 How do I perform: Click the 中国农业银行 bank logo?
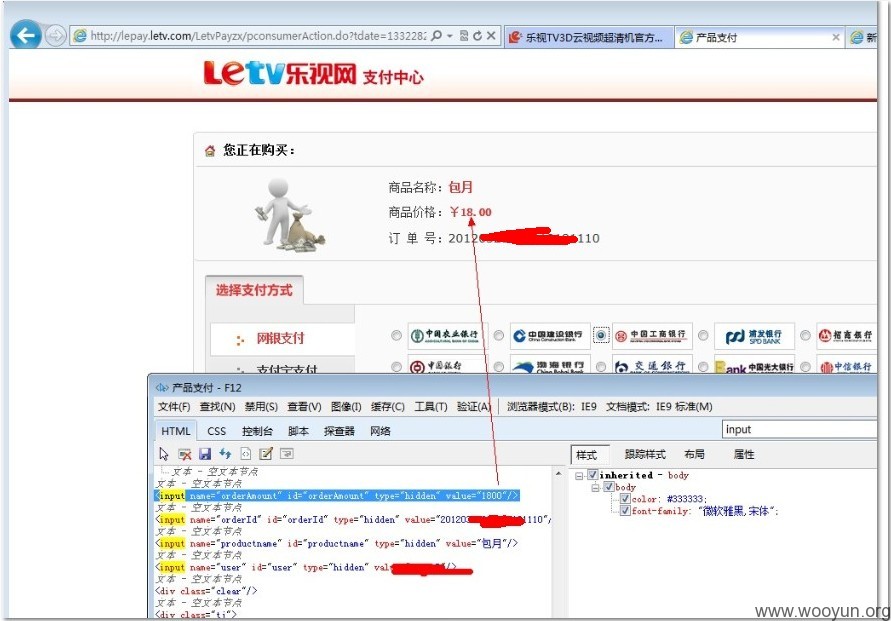click(x=448, y=336)
